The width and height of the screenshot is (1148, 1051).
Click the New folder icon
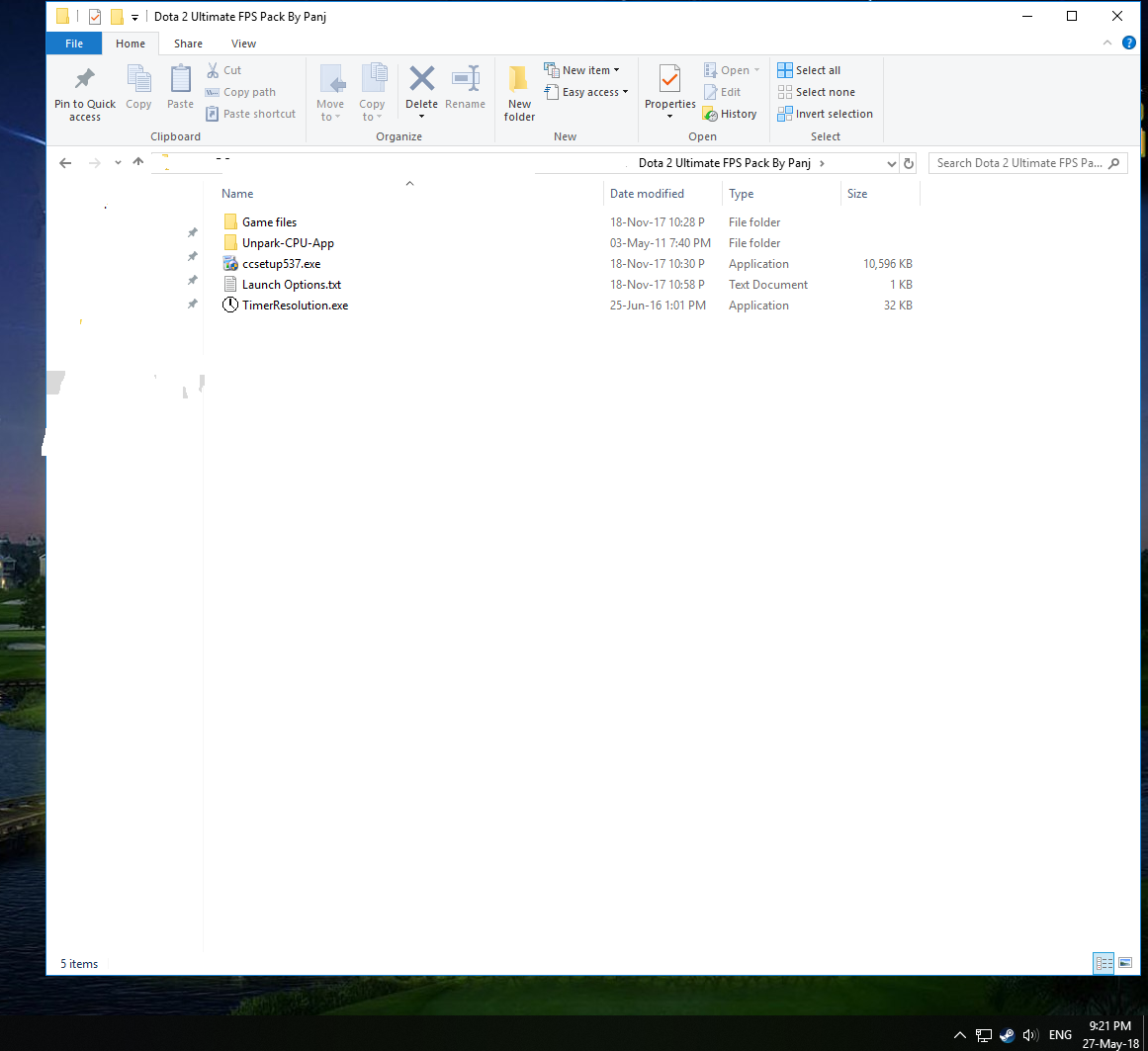click(519, 80)
